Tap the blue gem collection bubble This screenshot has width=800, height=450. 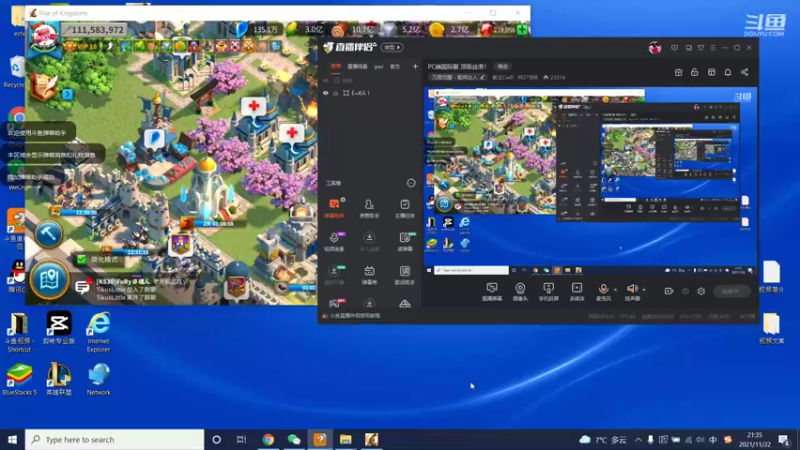point(155,138)
